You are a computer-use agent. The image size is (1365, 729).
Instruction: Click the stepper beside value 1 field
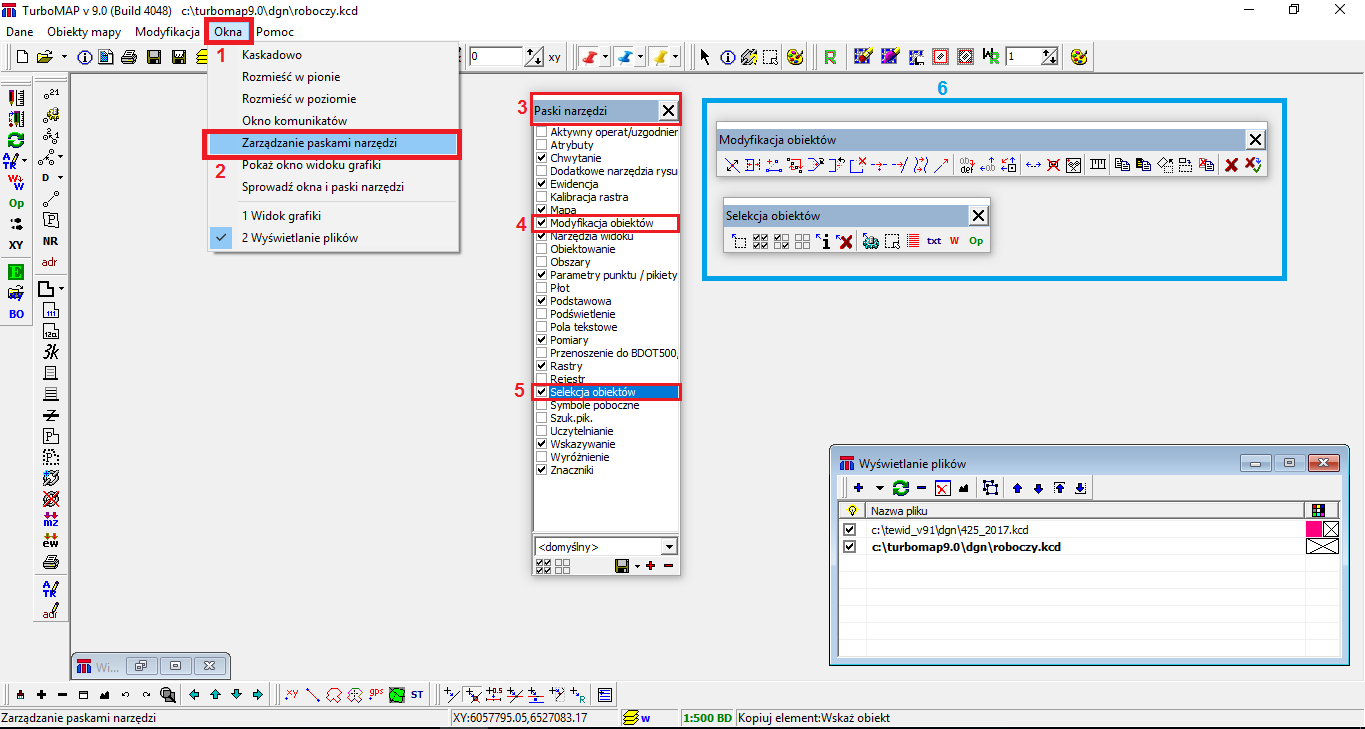[x=1049, y=57]
